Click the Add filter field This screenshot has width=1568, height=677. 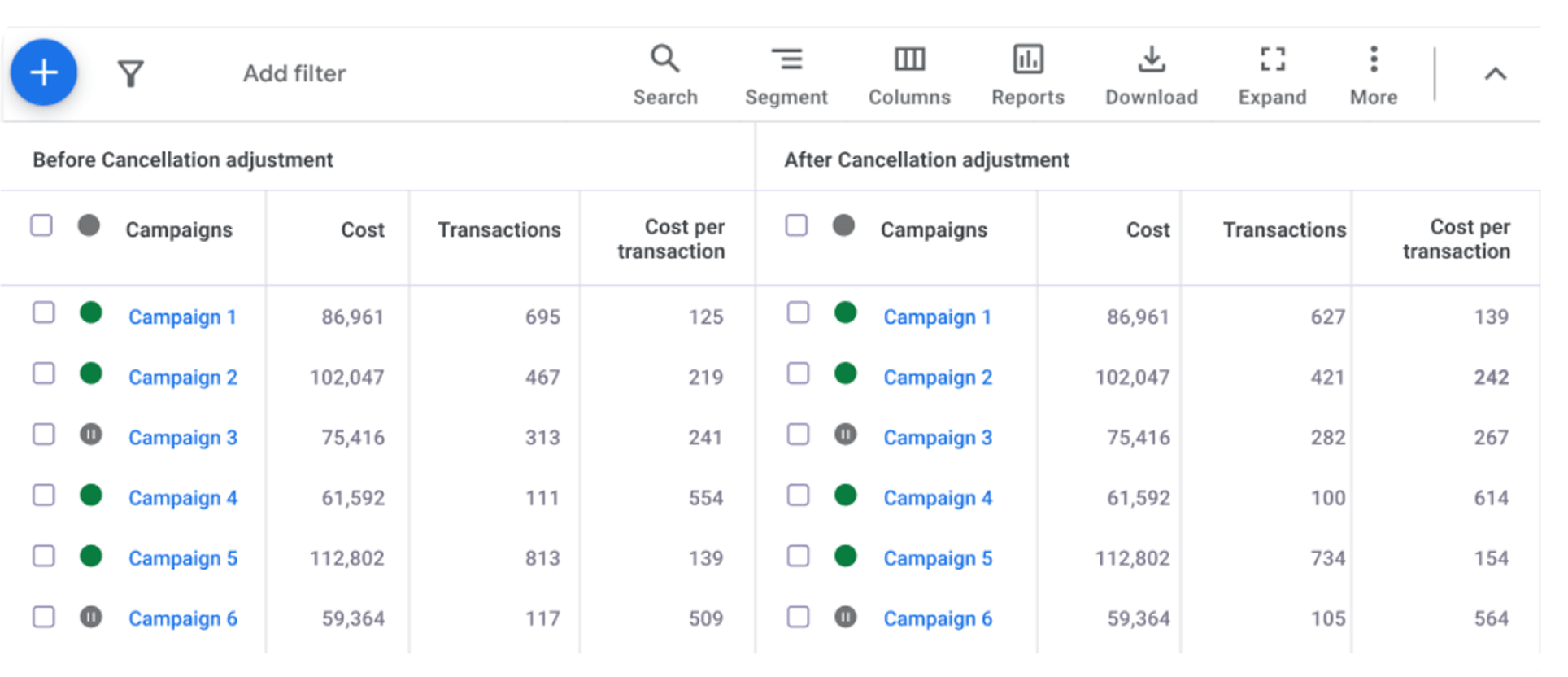click(294, 74)
